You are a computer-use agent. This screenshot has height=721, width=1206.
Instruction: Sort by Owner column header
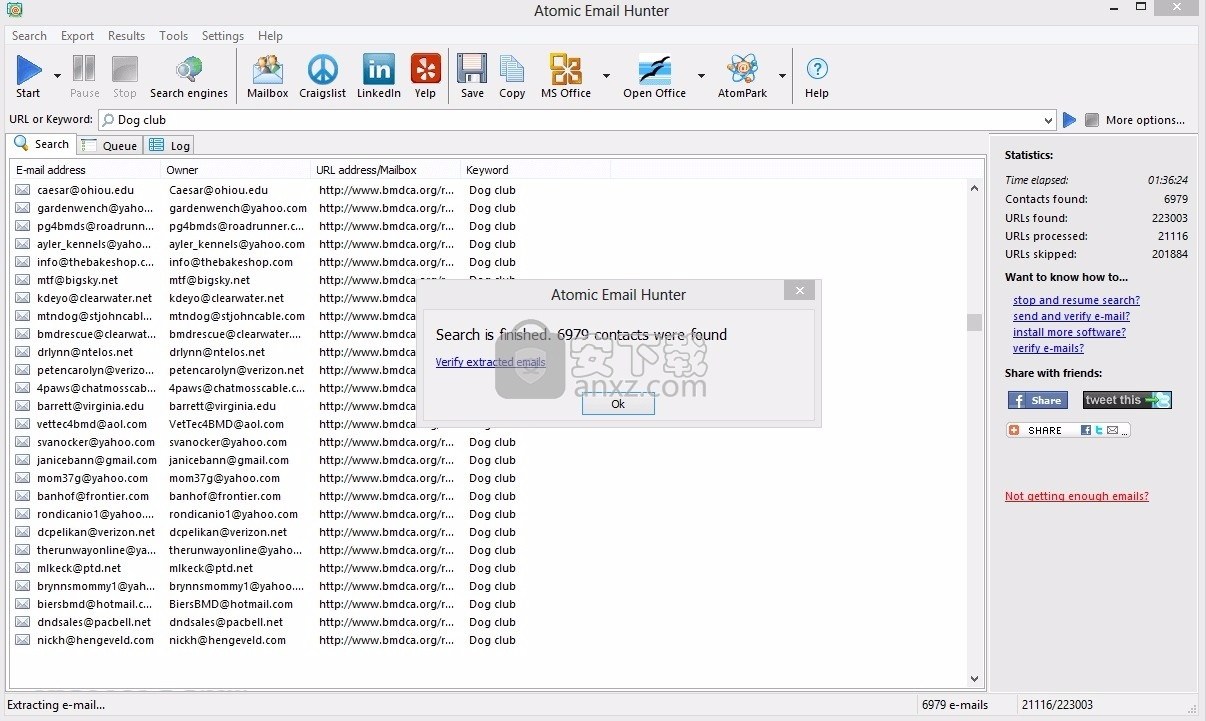click(x=236, y=170)
